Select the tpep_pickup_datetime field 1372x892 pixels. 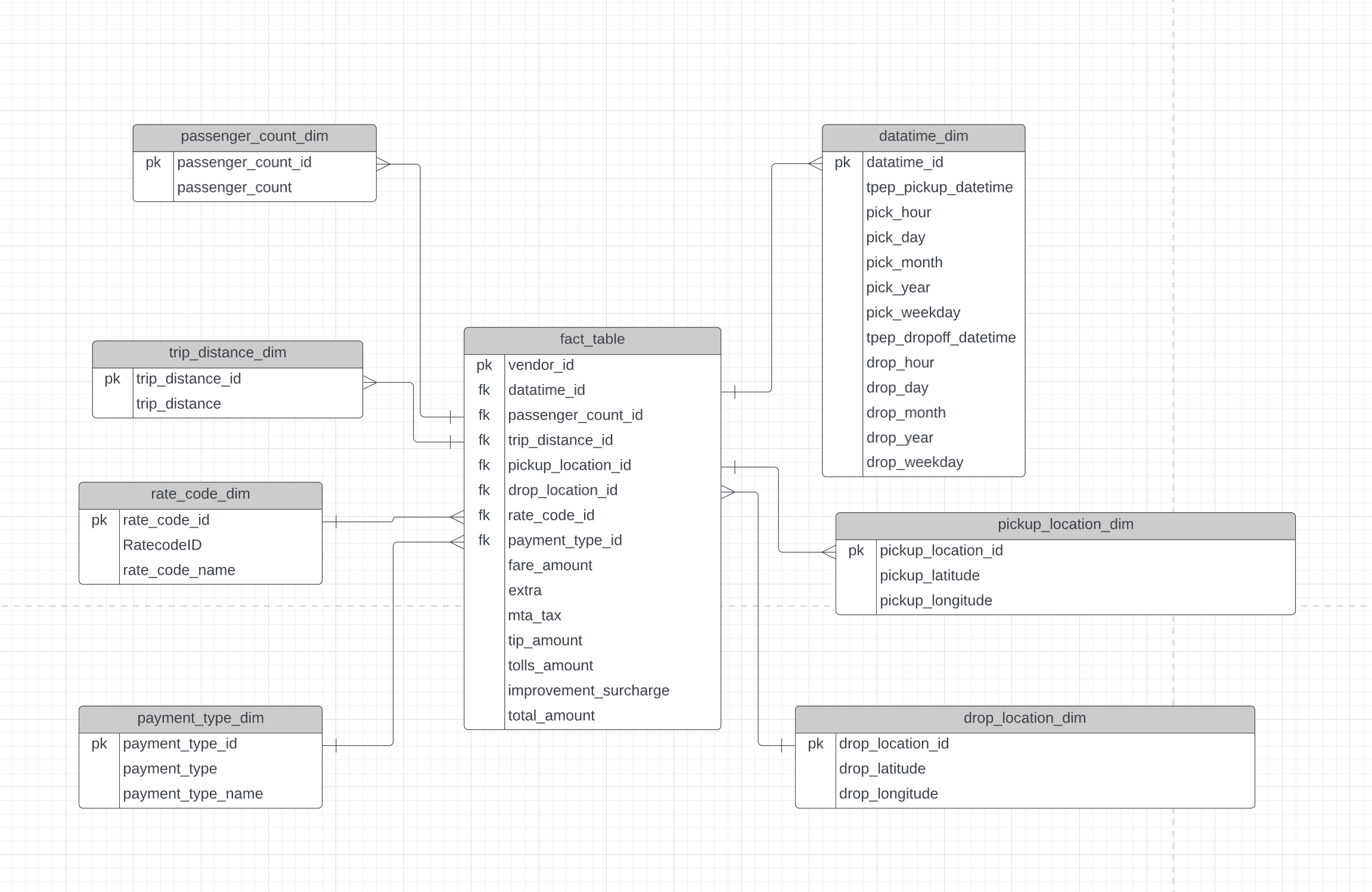coord(939,187)
